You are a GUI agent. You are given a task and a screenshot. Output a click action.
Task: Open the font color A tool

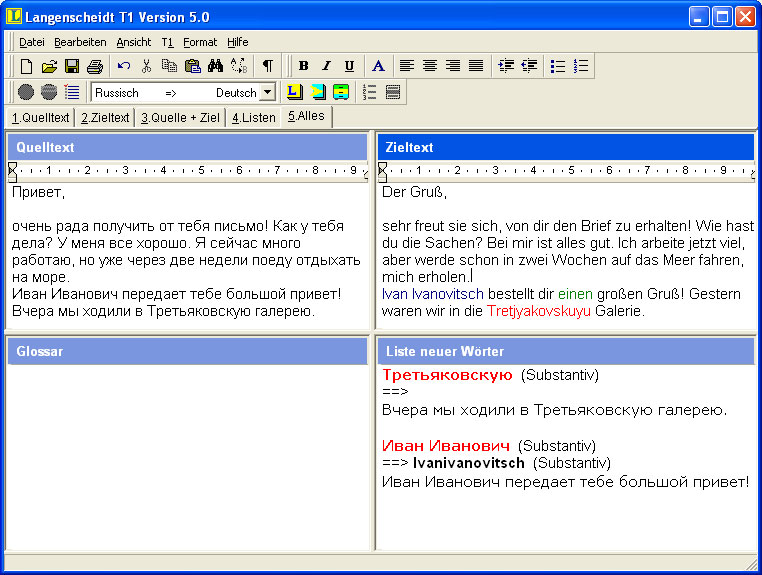(x=378, y=66)
